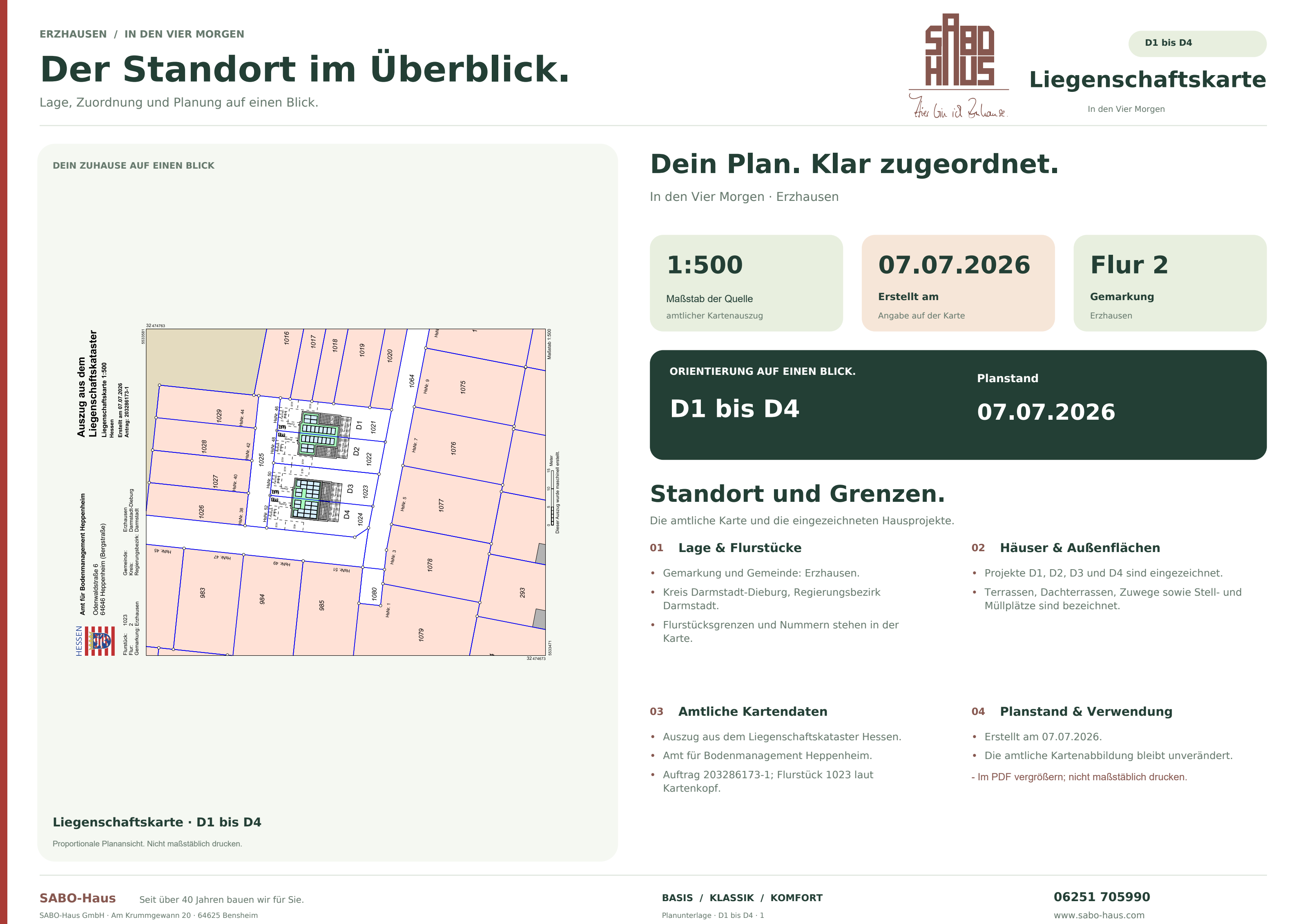Screen dimensions: 1307x924
Task: Click the D4 house label on map
Action: 347,514
